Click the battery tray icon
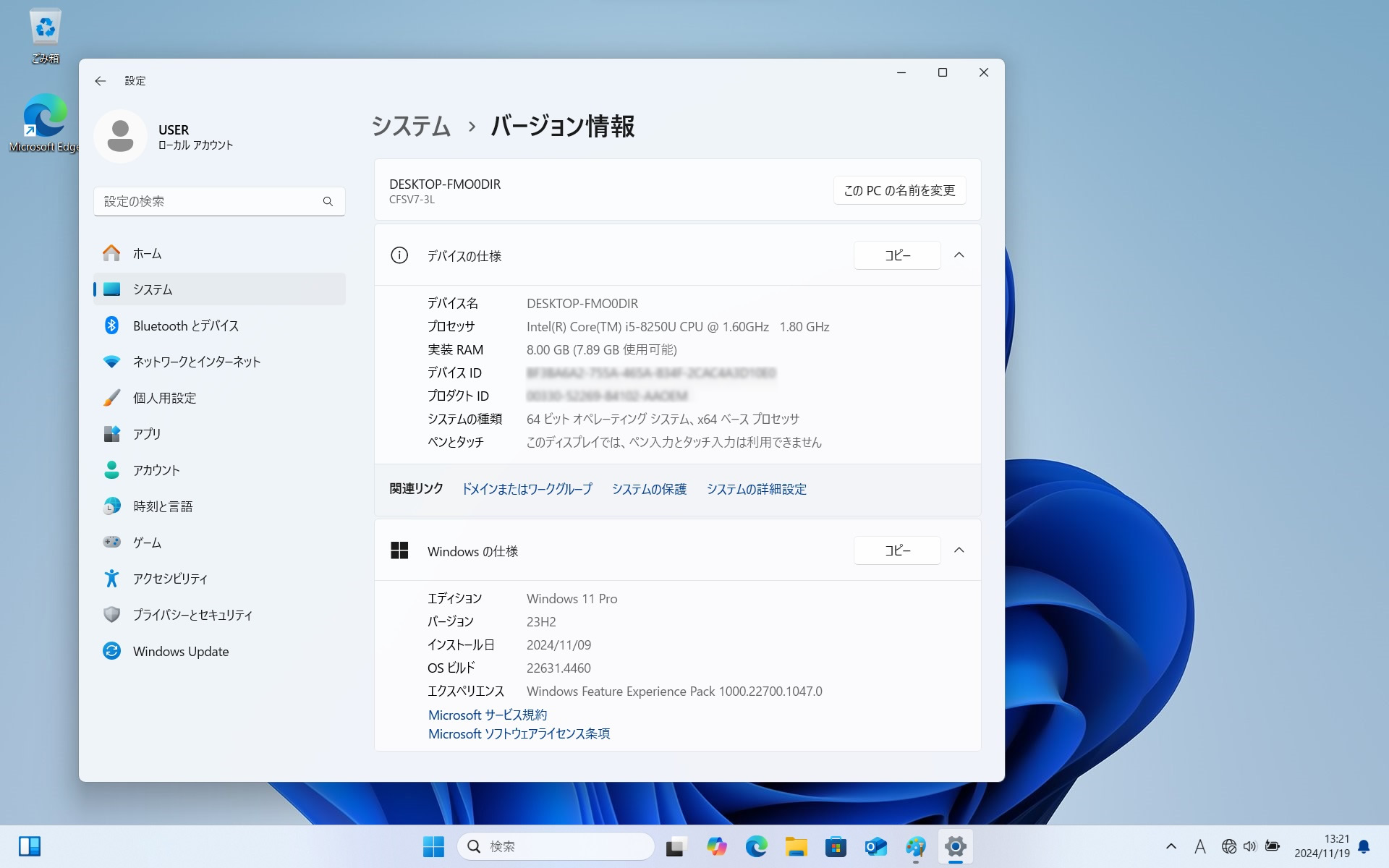This screenshot has height=868, width=1389. [1273, 846]
